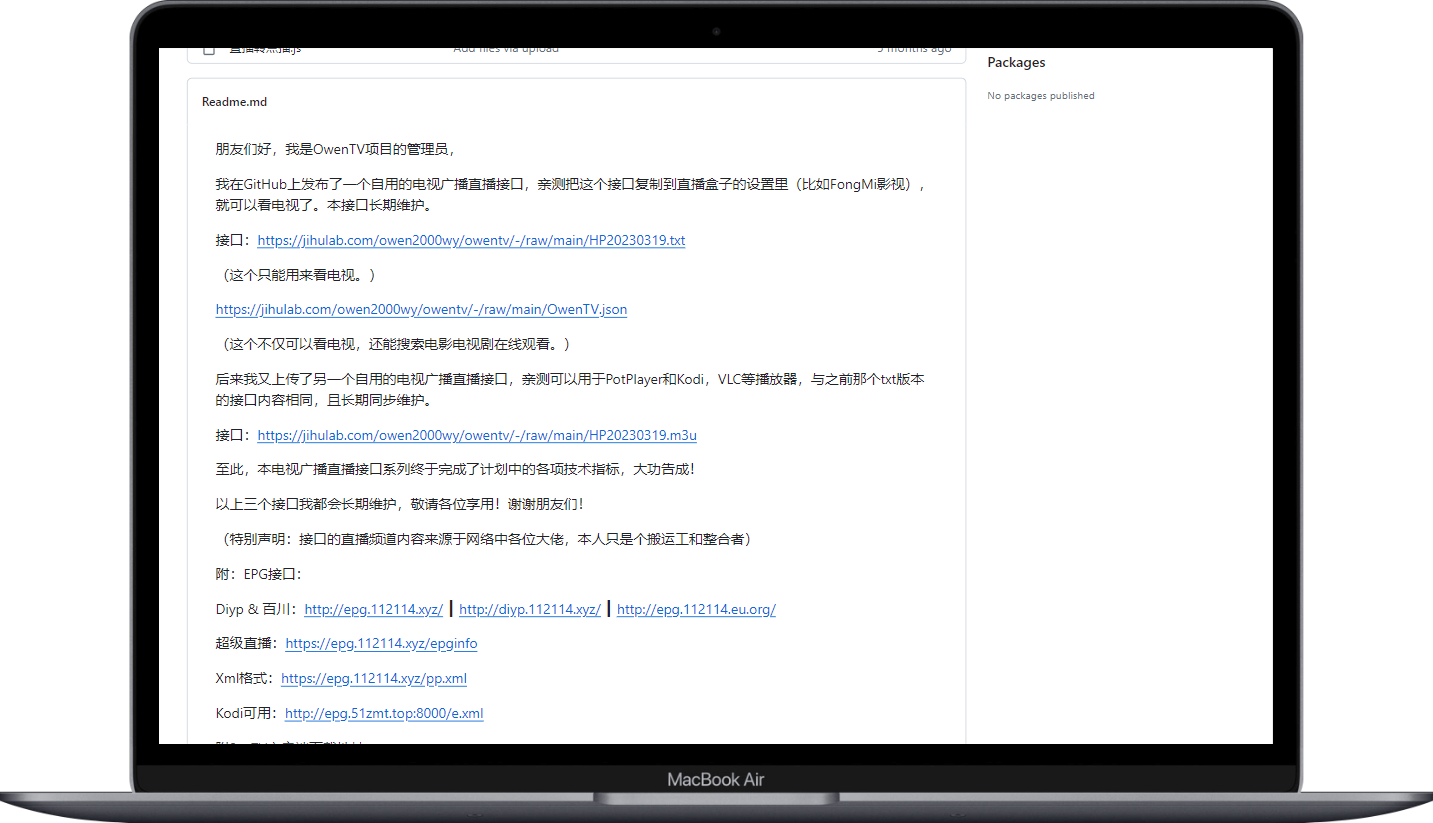Viewport: 1433px width, 823px height.
Task: Open the epg.51zmt.top:8000/e.xml Kodi link
Action: 384,713
